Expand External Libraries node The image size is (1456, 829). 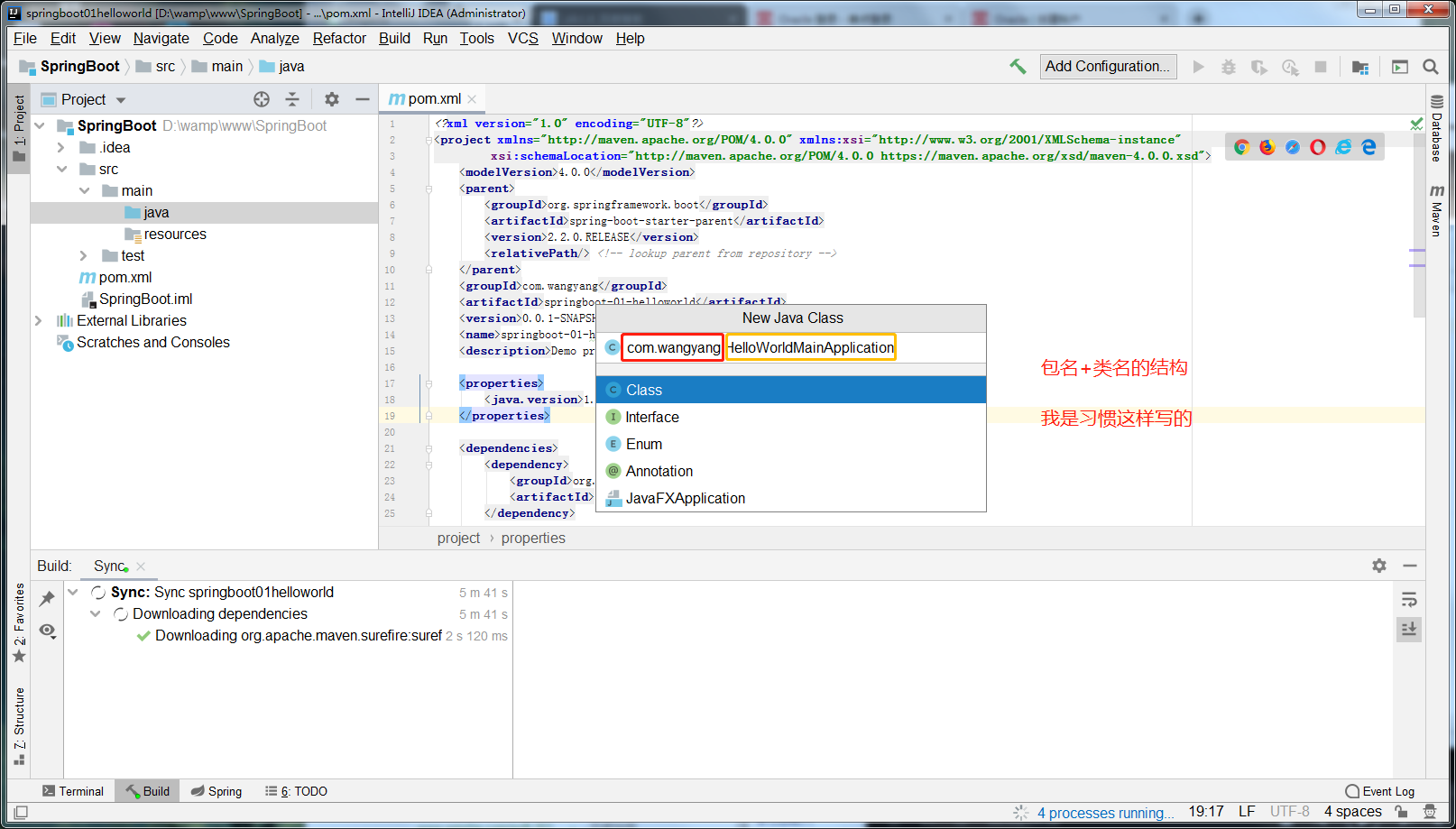pos(38,320)
